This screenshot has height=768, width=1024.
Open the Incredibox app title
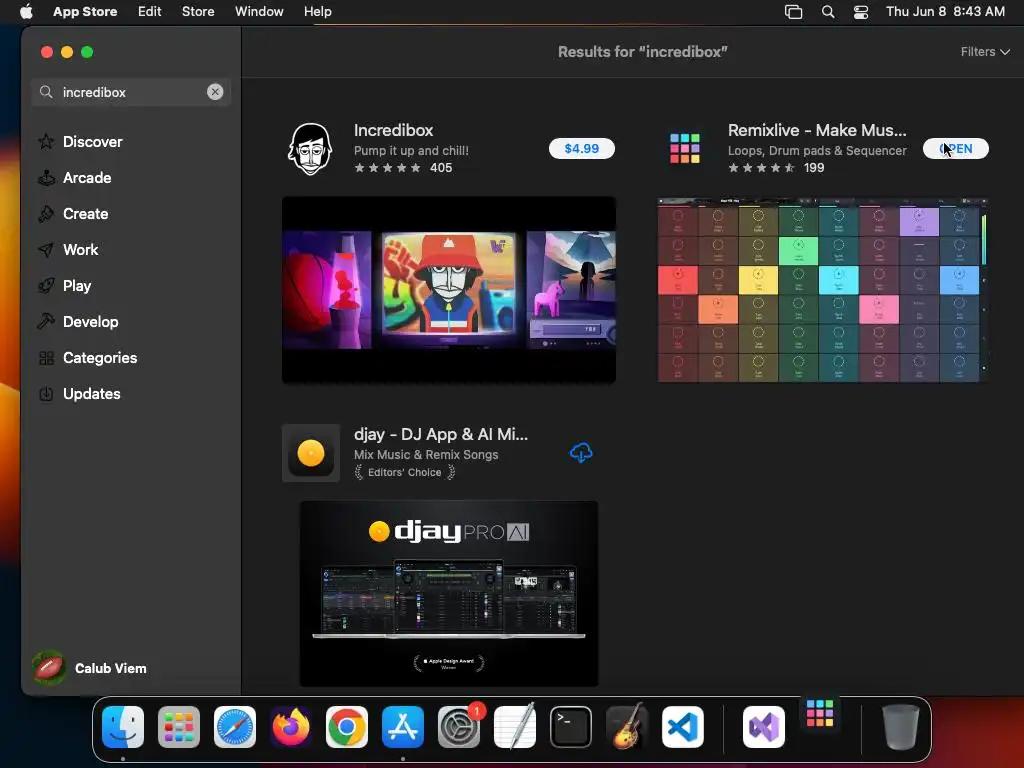click(393, 130)
